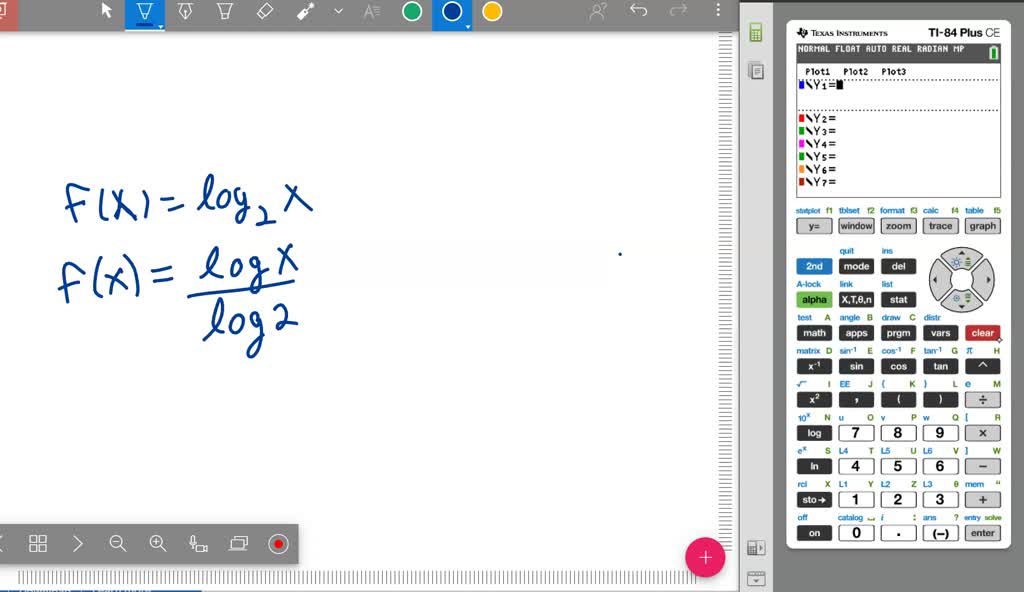Advance slides with the right arrow icon
Viewport: 1024px width, 592px height.
[78, 543]
